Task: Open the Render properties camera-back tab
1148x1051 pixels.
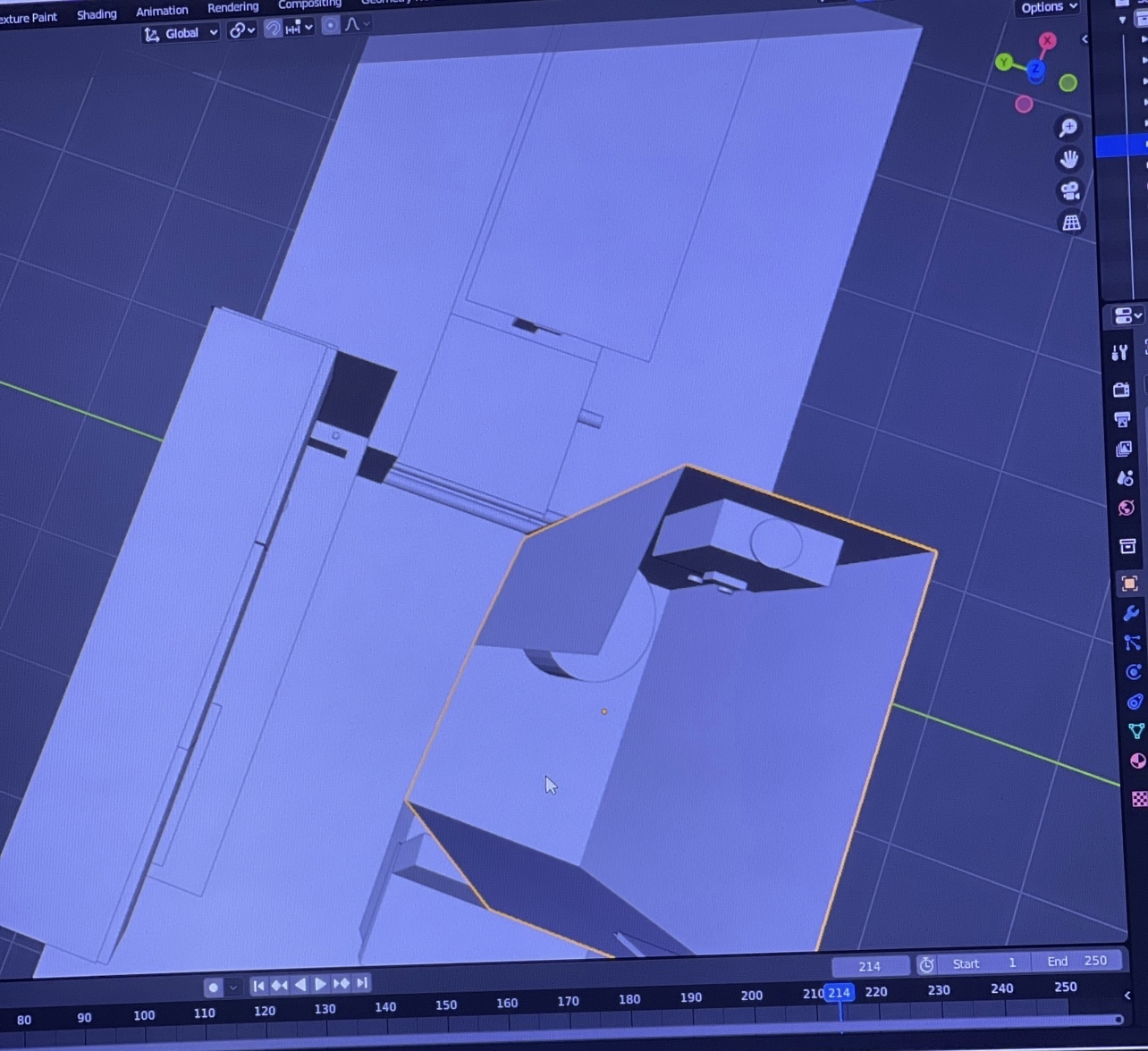Action: (1121, 390)
